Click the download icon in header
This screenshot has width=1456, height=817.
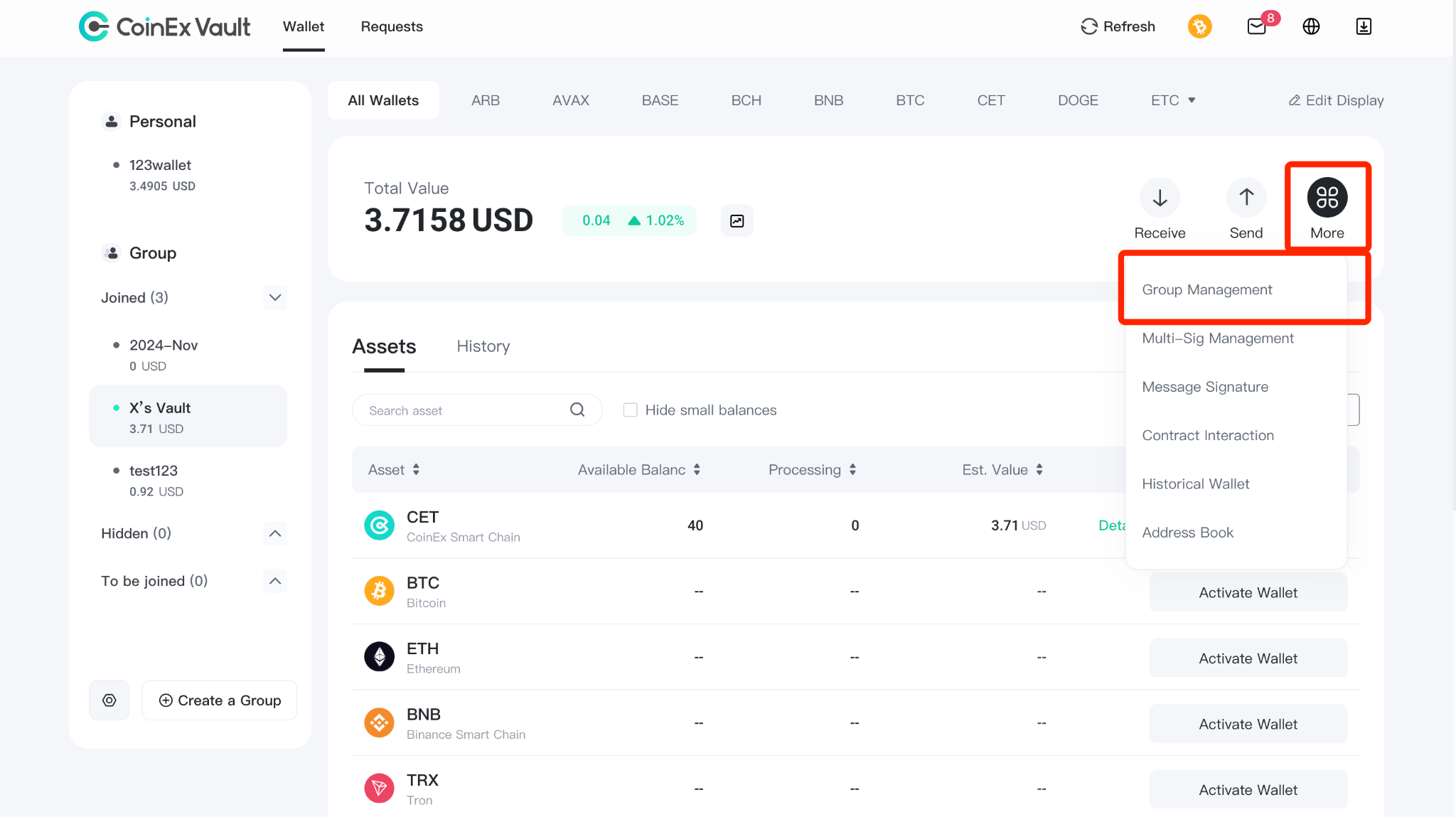1364,27
